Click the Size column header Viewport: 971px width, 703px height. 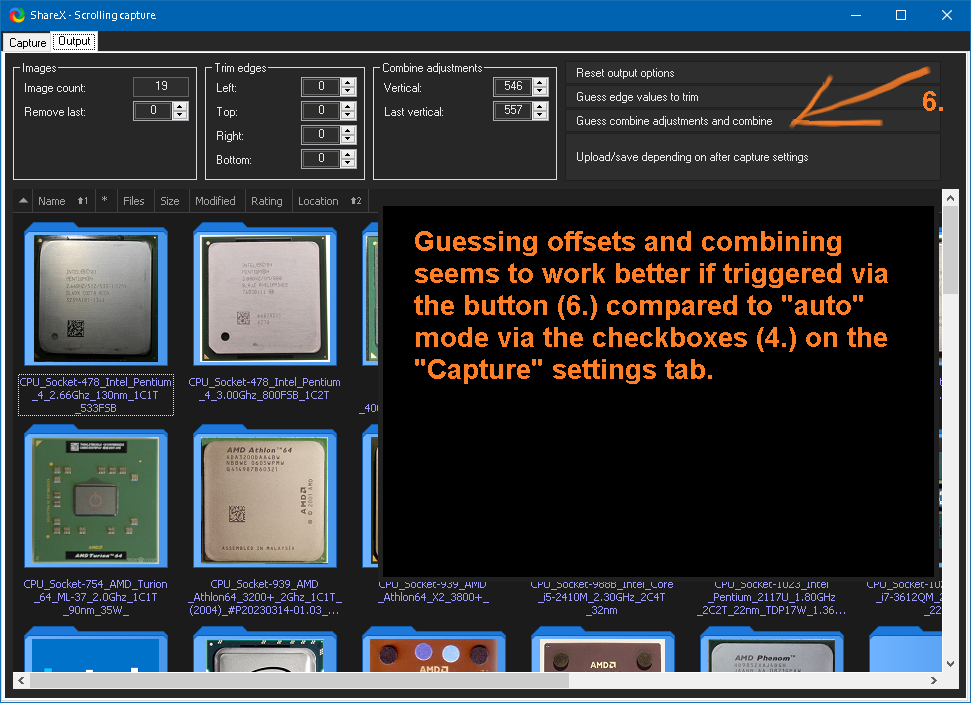point(170,201)
